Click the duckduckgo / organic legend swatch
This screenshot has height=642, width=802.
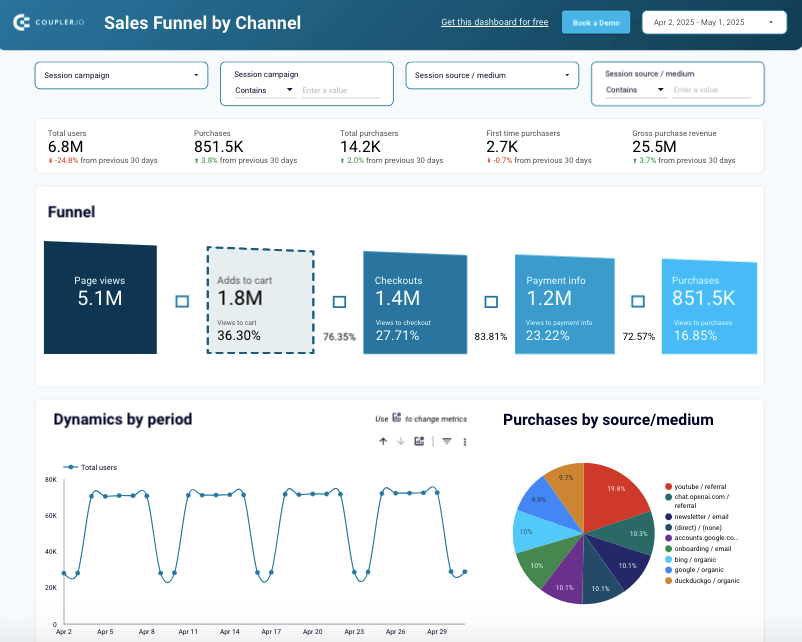click(668, 581)
